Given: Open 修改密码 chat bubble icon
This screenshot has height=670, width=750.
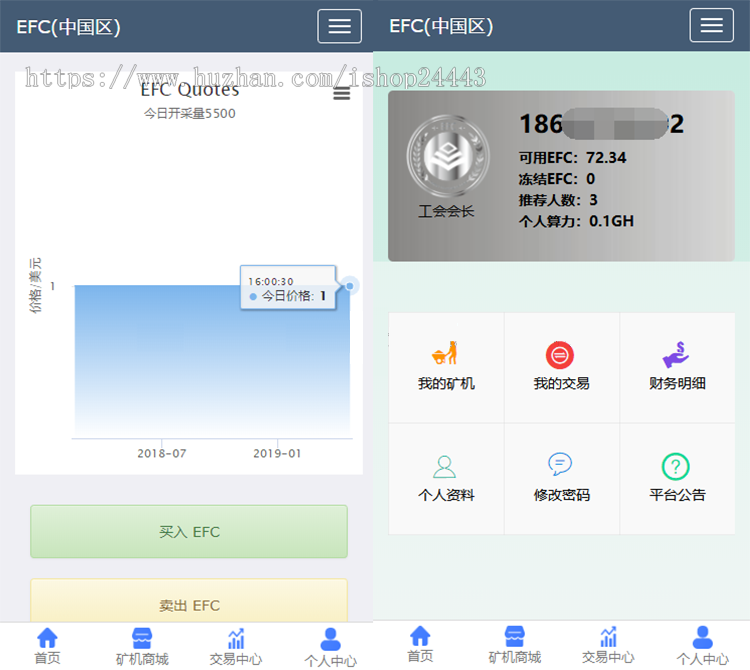Looking at the screenshot, I should click(x=560, y=464).
